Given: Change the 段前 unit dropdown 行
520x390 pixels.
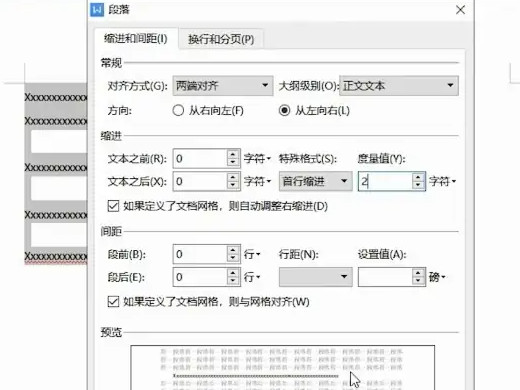Looking at the screenshot, I should coord(252,254).
